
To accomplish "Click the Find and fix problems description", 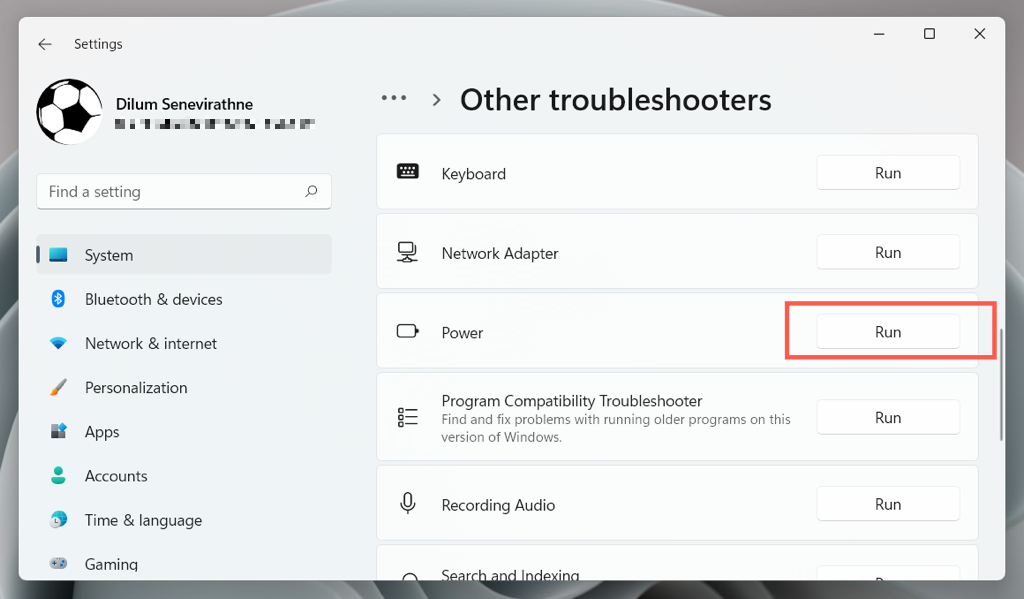I will (x=616, y=428).
